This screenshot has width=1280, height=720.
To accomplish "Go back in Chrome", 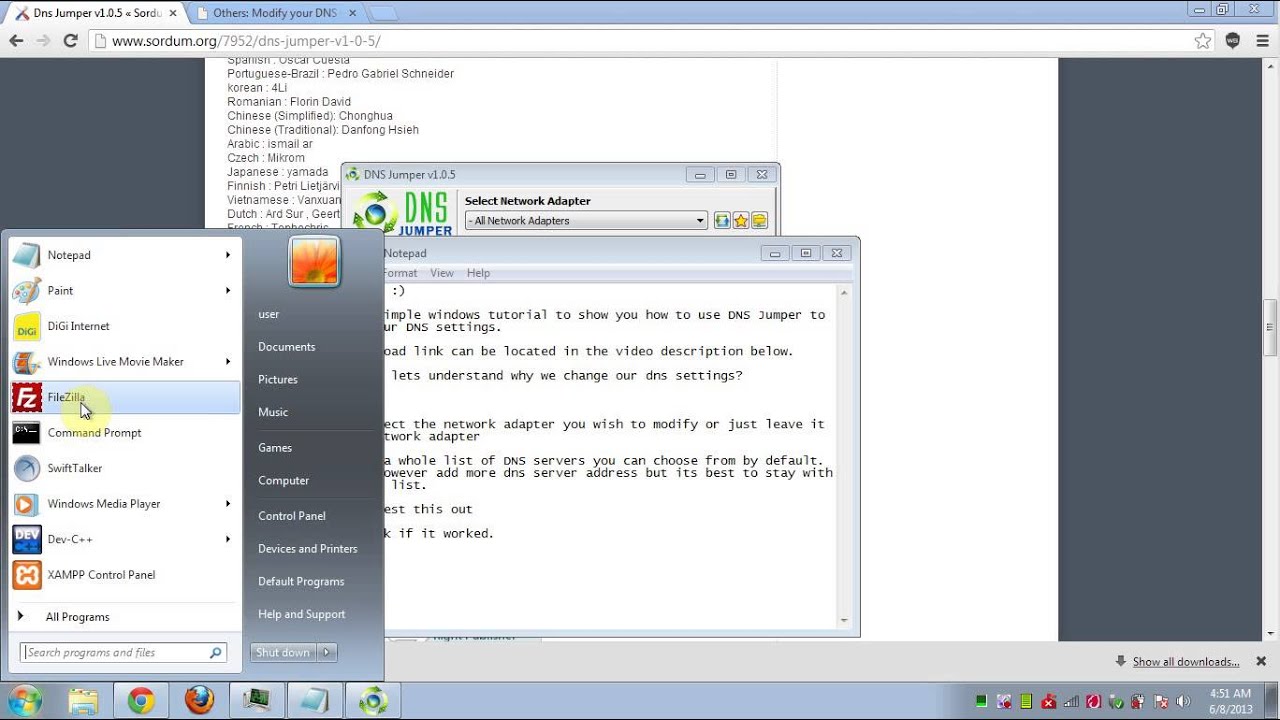I will (x=16, y=41).
